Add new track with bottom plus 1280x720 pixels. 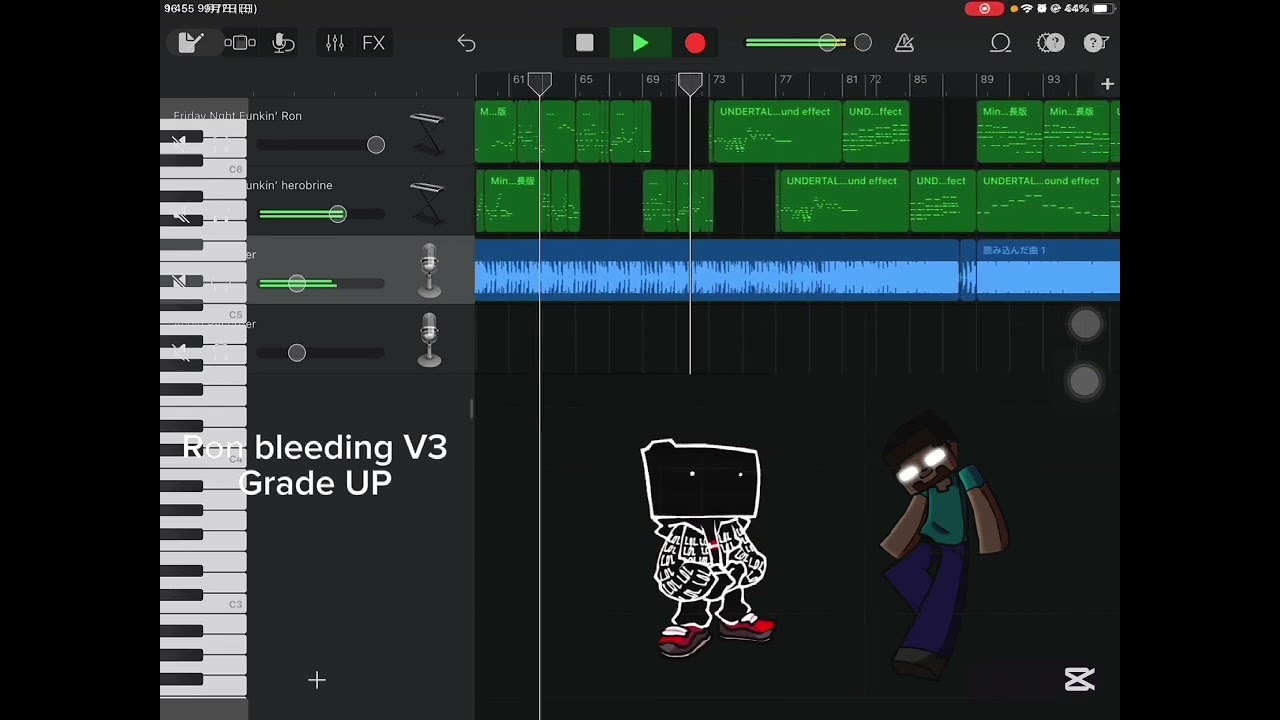click(317, 680)
